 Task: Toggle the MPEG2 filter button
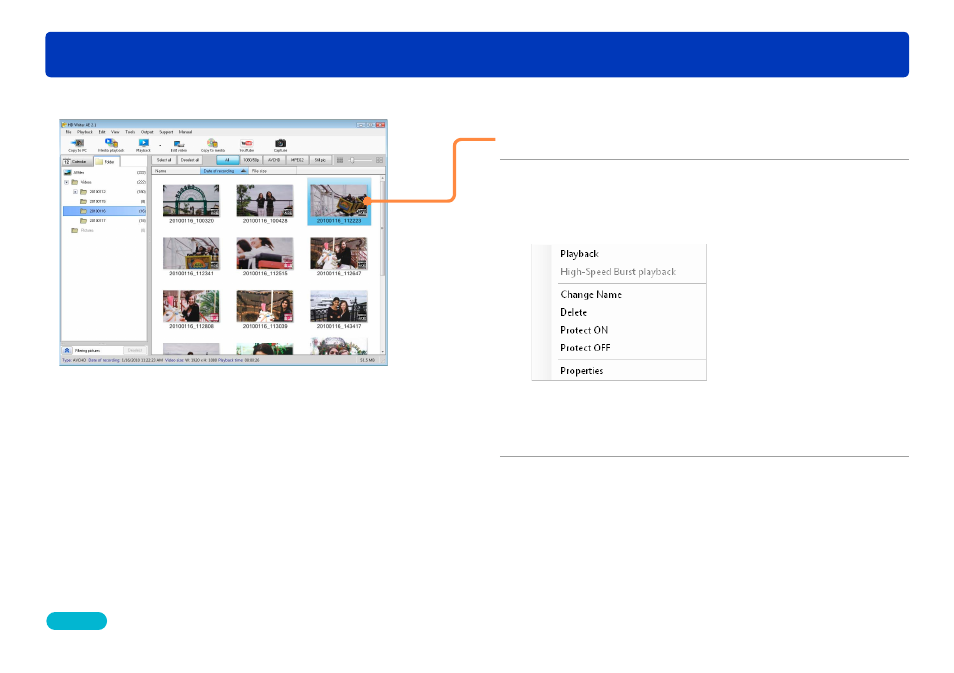click(297, 160)
